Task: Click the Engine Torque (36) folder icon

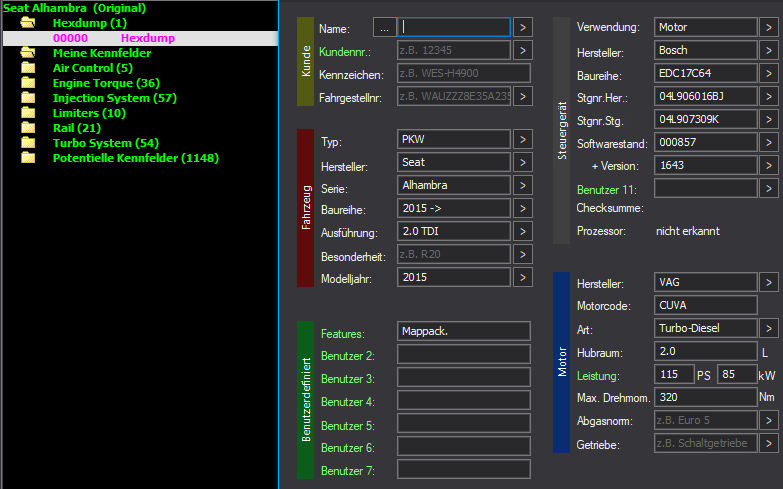Action: click(28, 83)
